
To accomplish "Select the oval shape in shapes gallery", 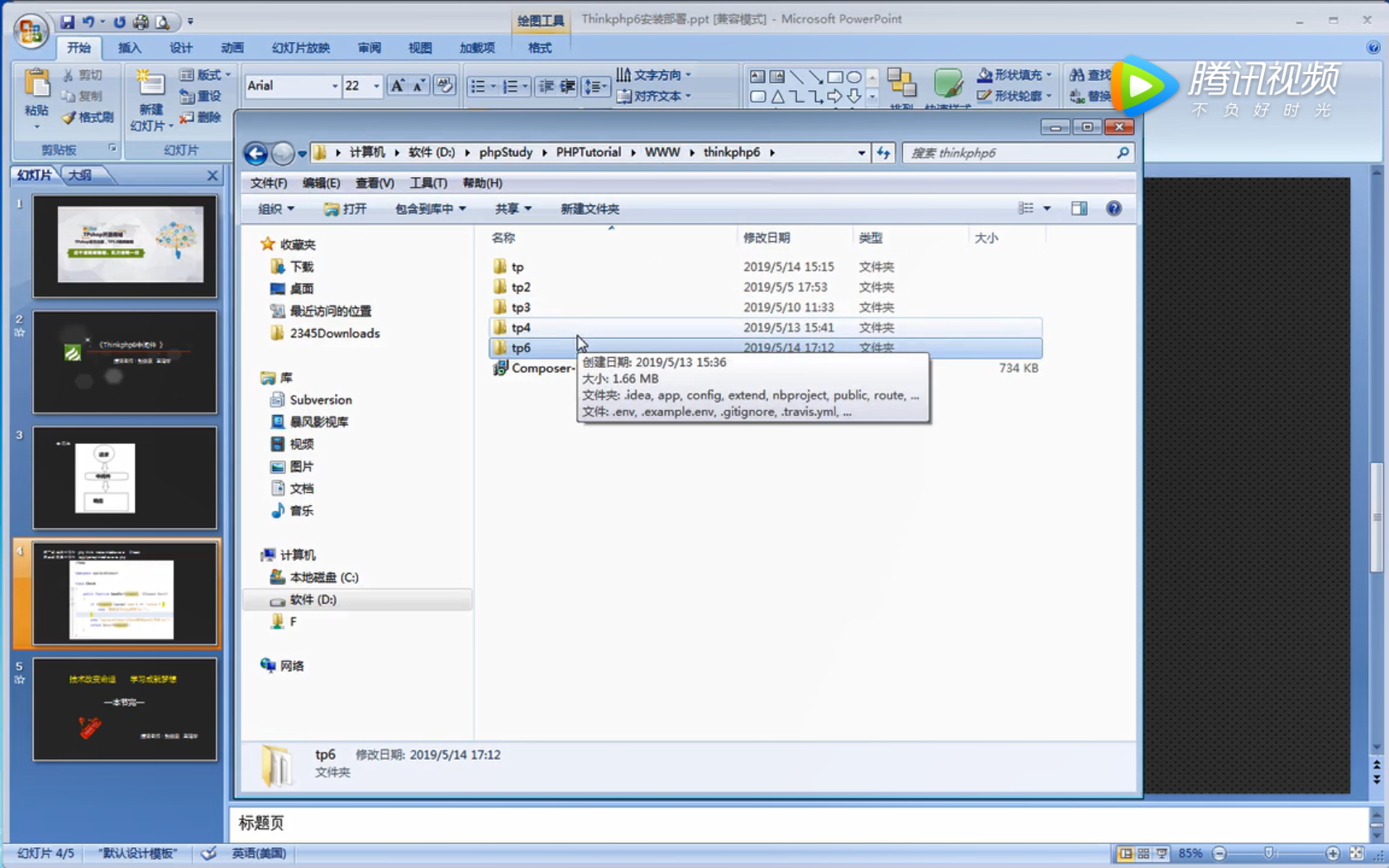I will click(854, 77).
